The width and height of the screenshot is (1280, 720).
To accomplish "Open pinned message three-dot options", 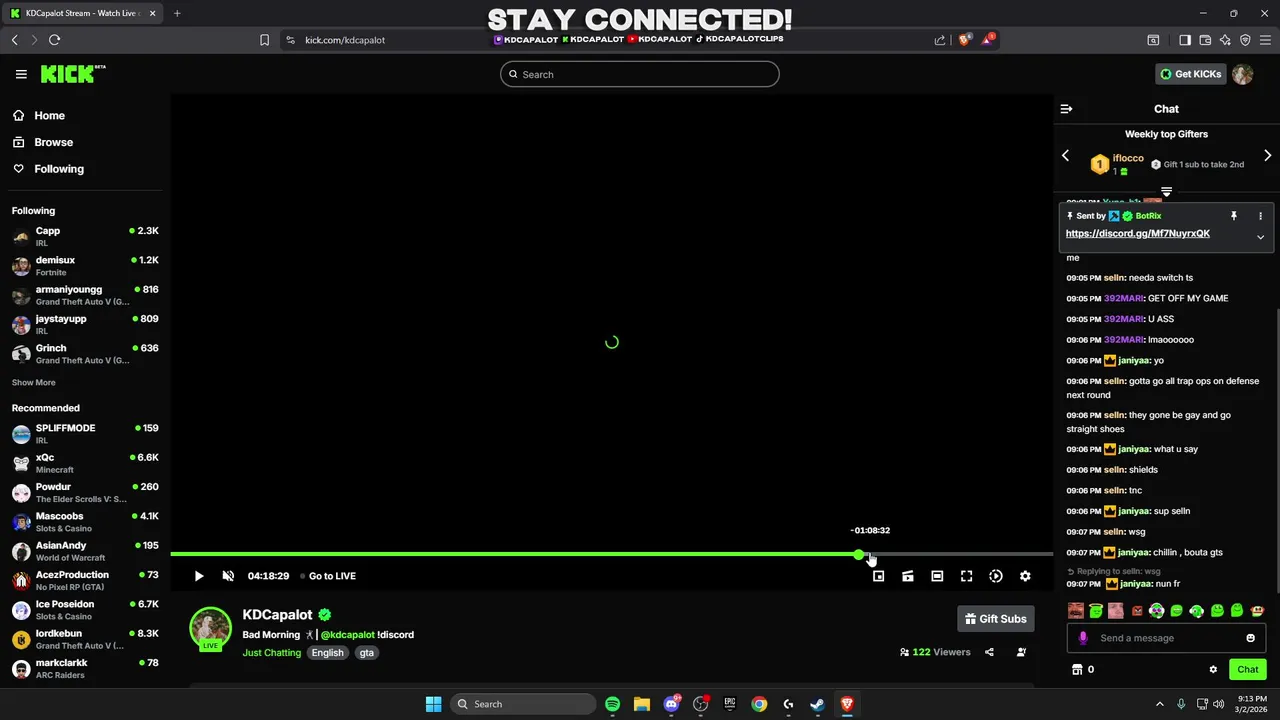I will pyautogui.click(x=1260, y=216).
